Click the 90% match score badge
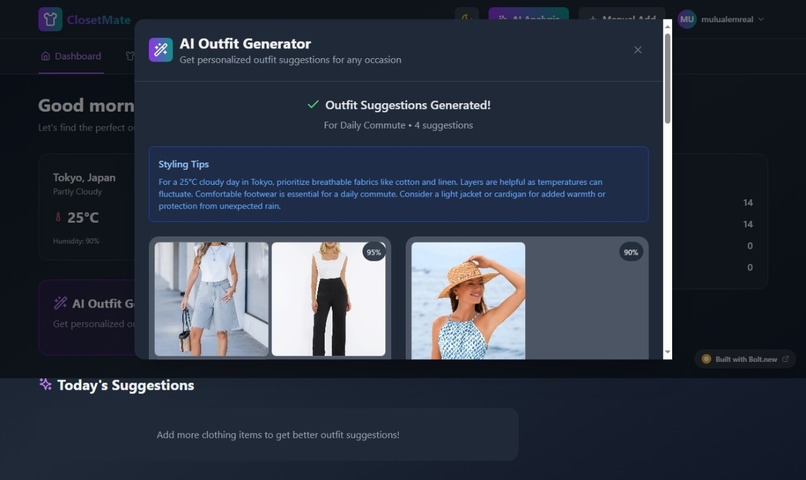This screenshot has width=806, height=480. click(x=631, y=252)
